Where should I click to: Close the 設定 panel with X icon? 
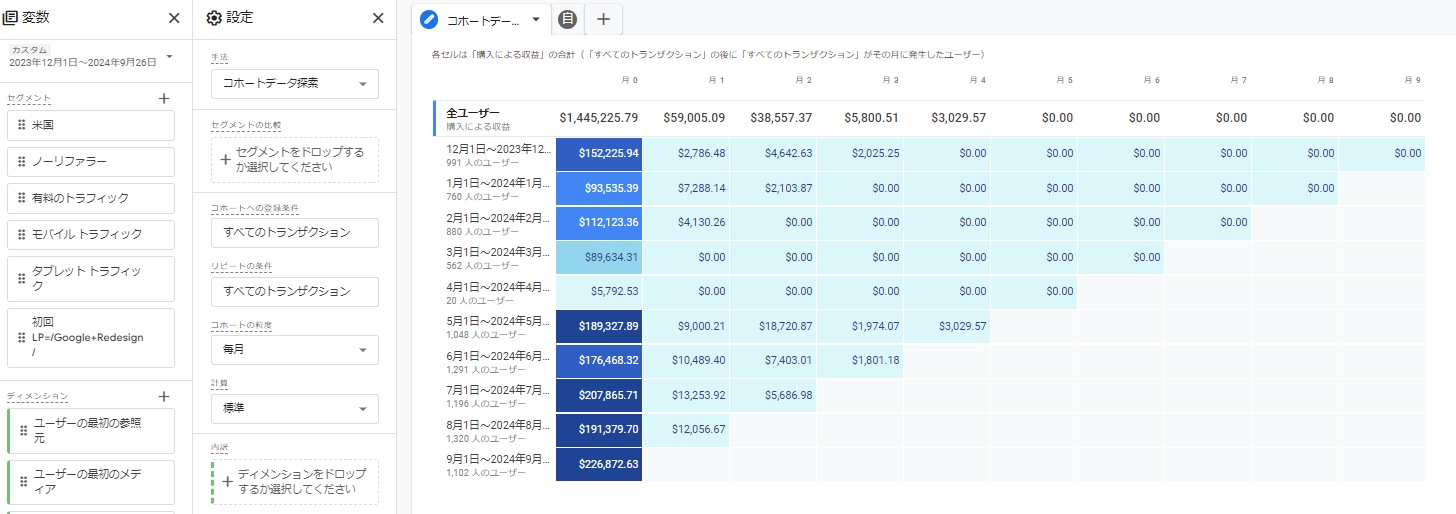378,18
